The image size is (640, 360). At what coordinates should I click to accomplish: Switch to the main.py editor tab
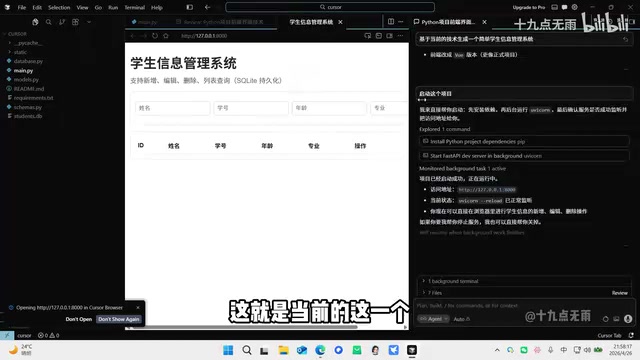point(144,22)
